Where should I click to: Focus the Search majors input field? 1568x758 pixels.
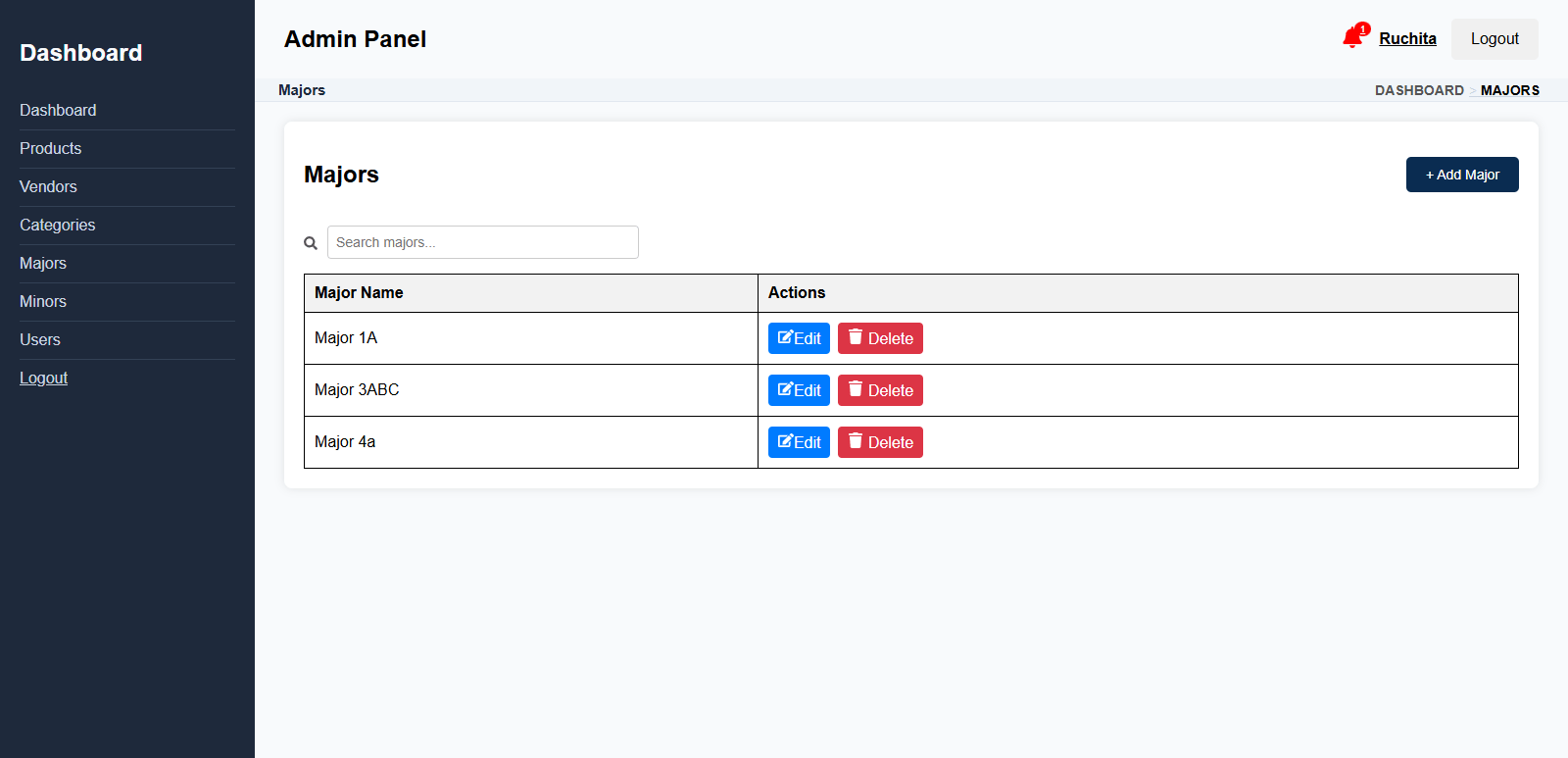coord(483,242)
